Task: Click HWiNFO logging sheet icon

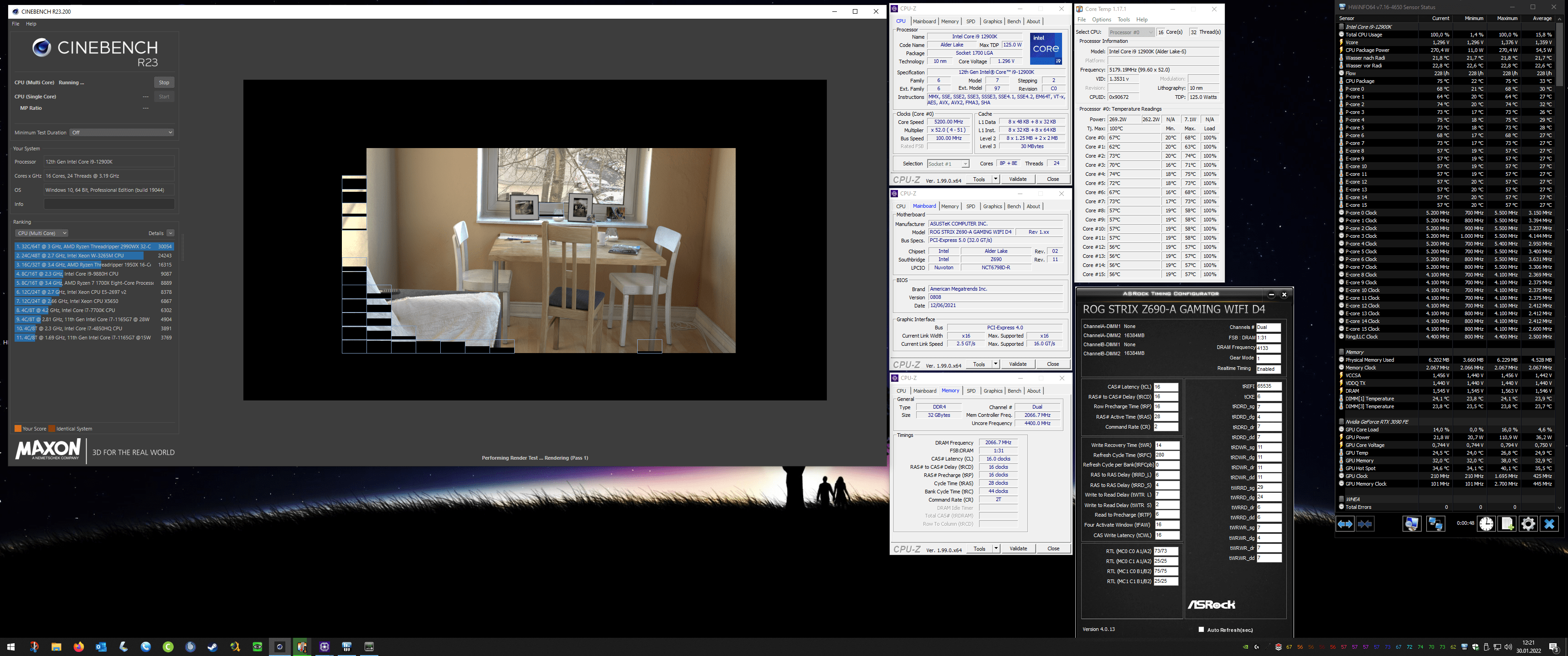Action: pos(1507,523)
